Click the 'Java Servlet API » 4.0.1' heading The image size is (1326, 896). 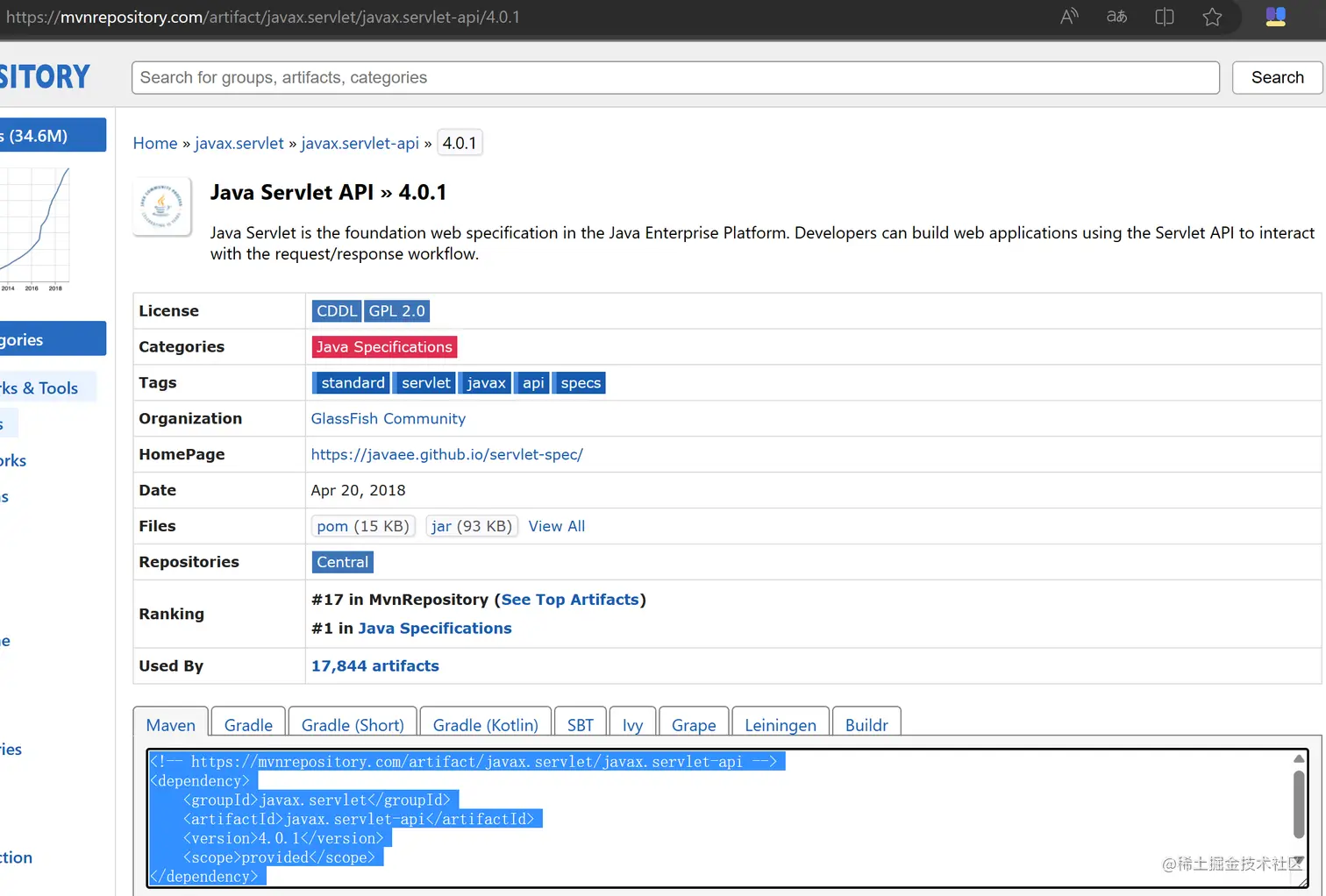(x=329, y=193)
